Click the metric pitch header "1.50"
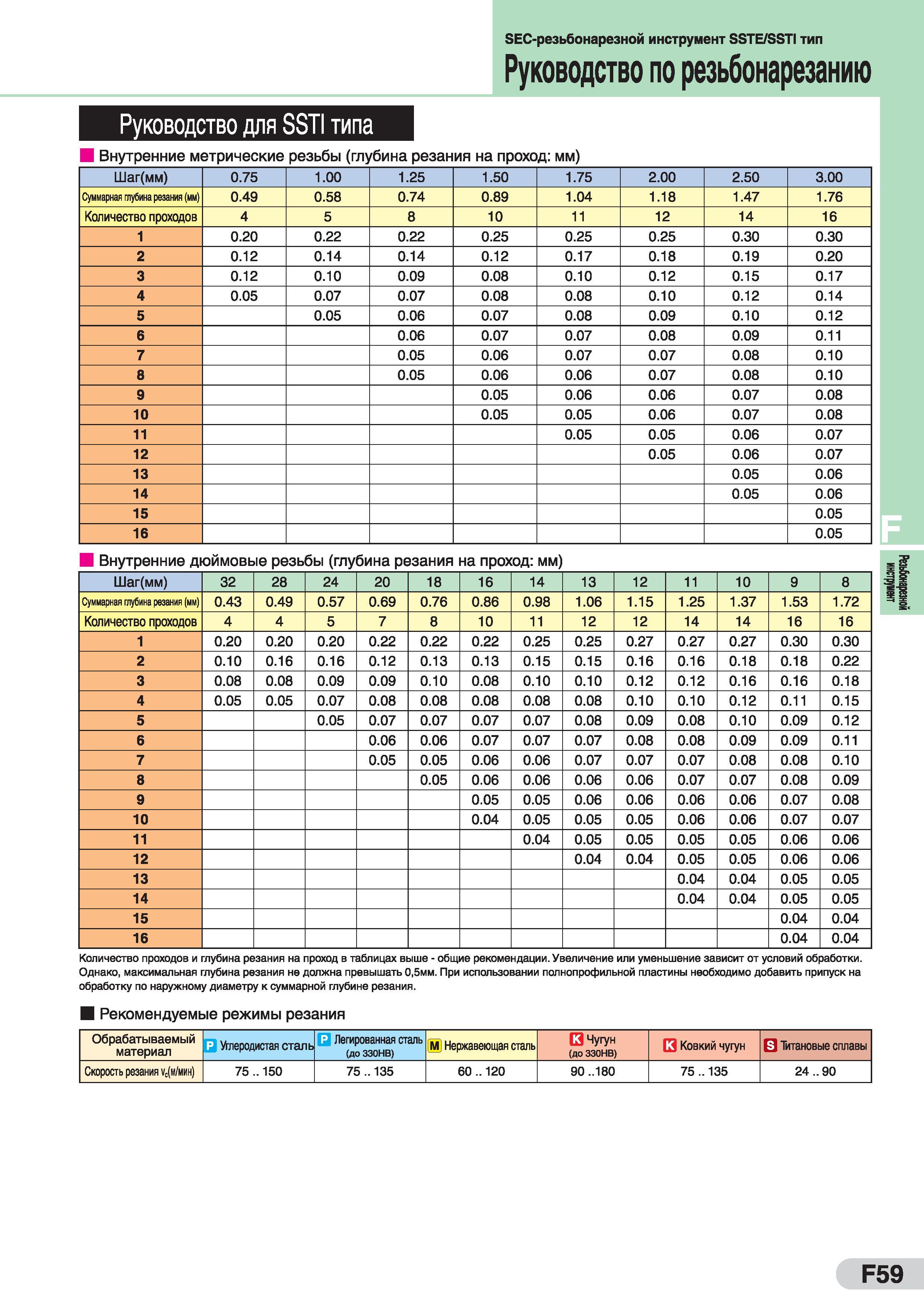 [x=495, y=177]
